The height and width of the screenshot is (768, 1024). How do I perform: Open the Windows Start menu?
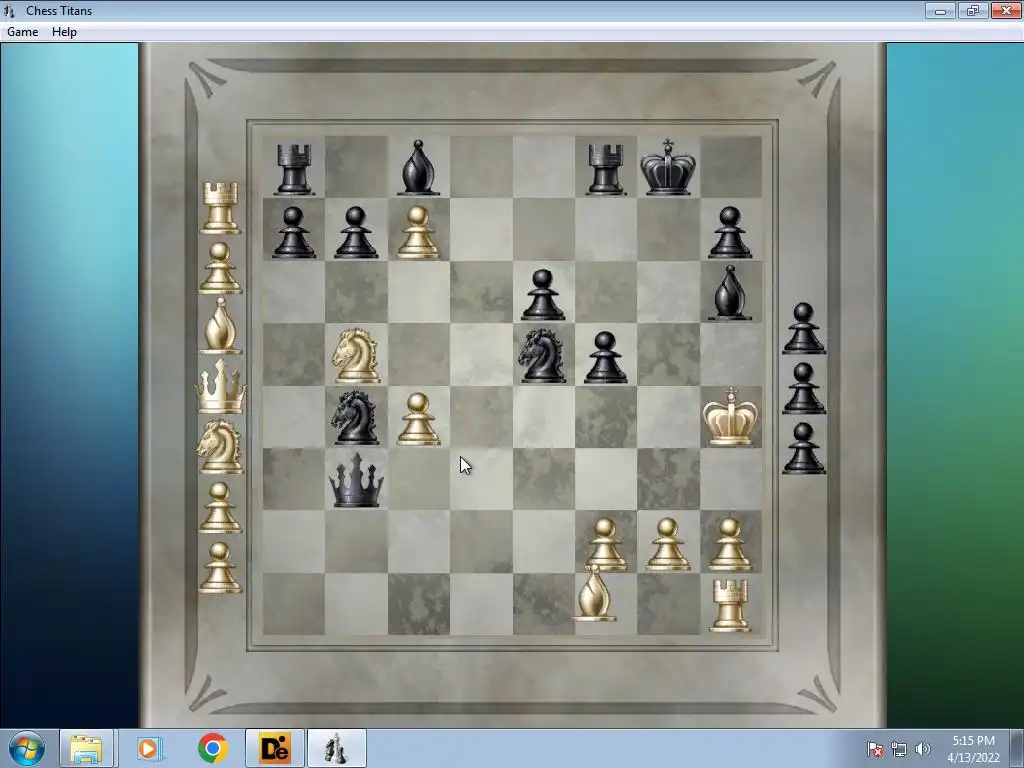coord(26,748)
